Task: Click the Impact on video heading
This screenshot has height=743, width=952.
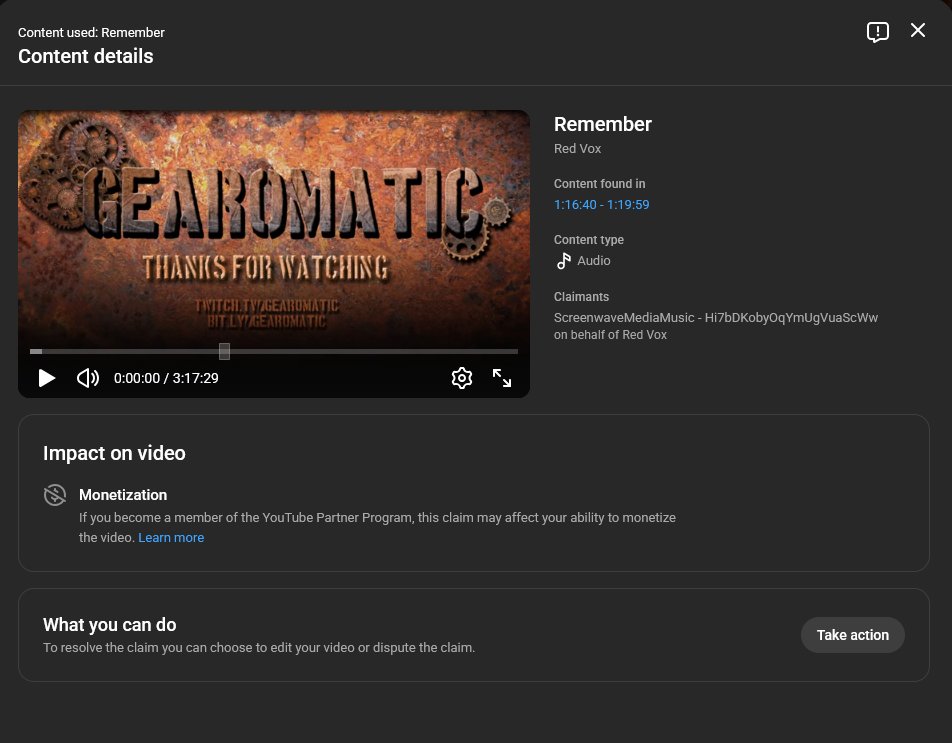Action: tap(114, 453)
